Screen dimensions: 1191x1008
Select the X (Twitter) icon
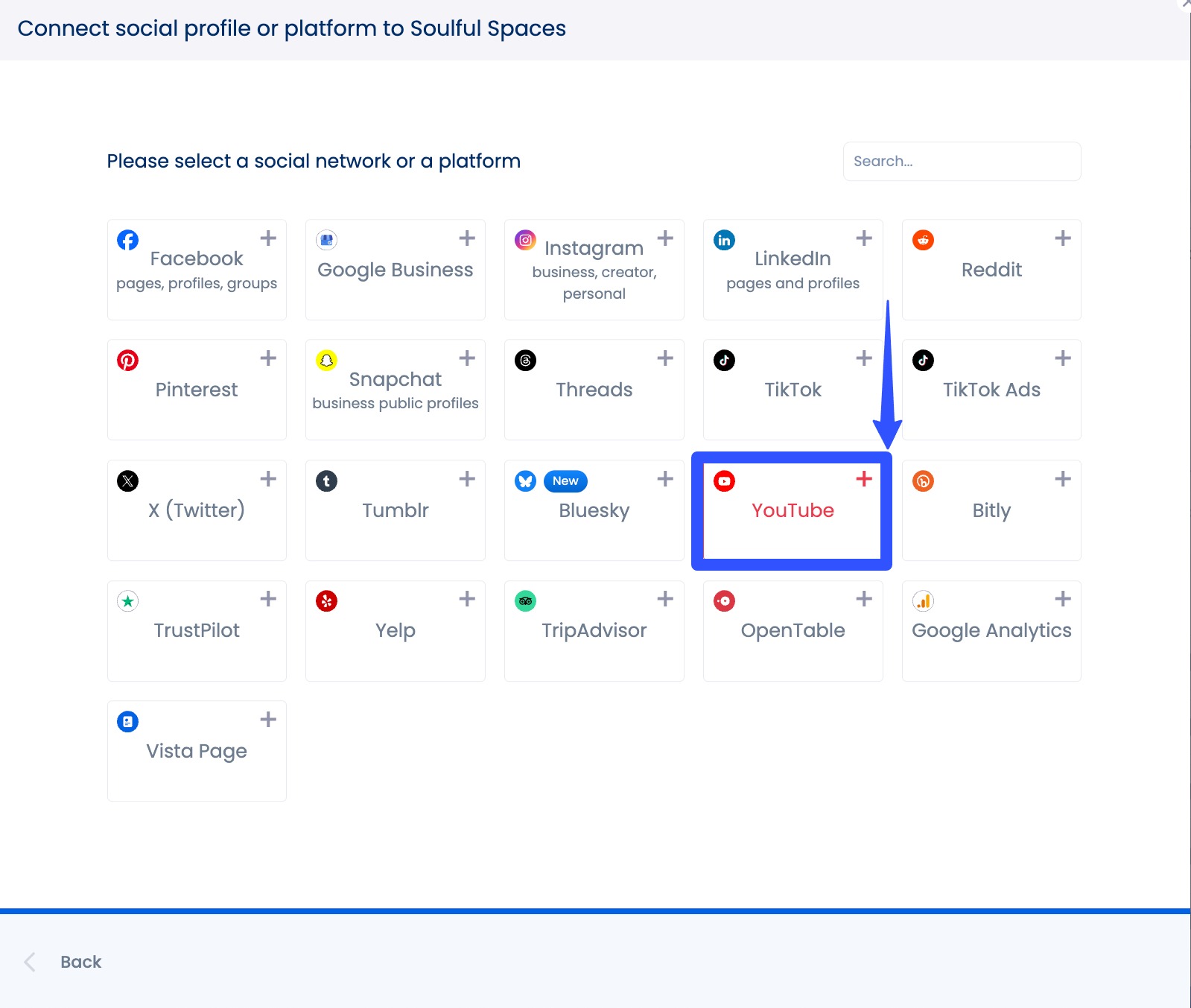click(127, 481)
